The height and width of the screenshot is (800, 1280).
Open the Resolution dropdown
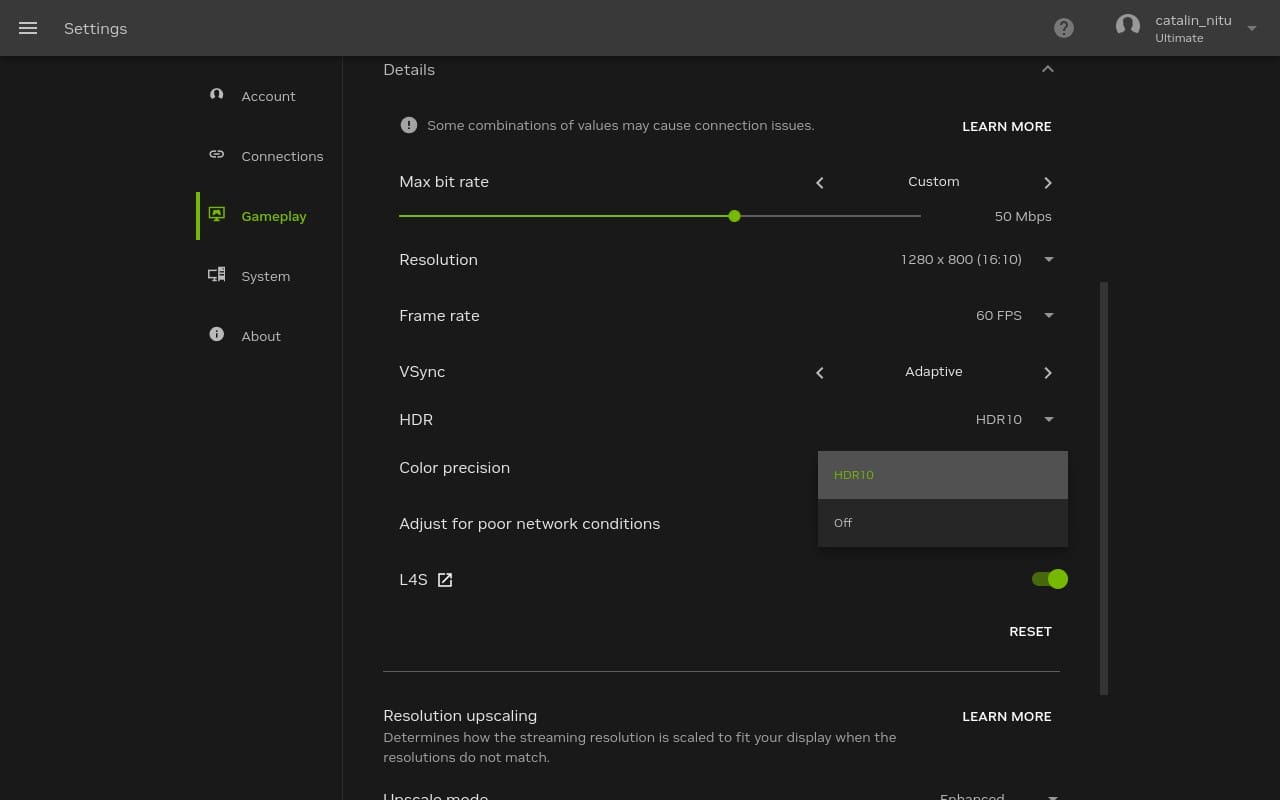pos(976,260)
